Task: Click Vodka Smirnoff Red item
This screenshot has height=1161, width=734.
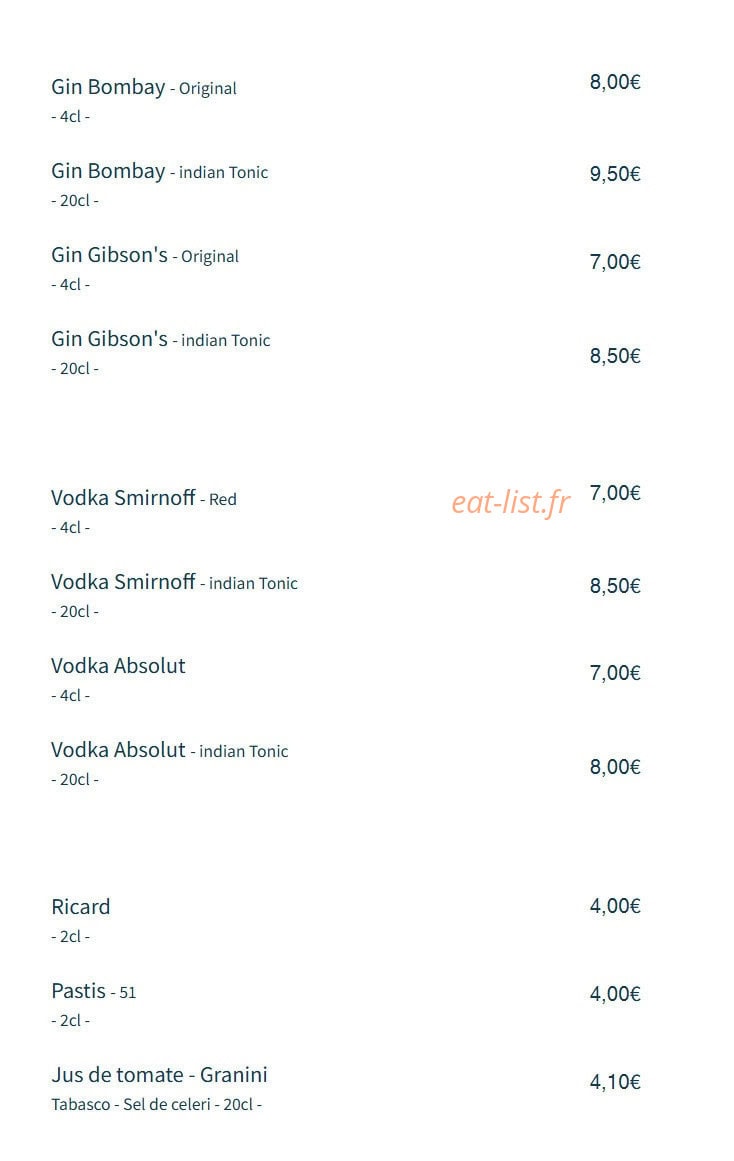Action: (x=144, y=498)
